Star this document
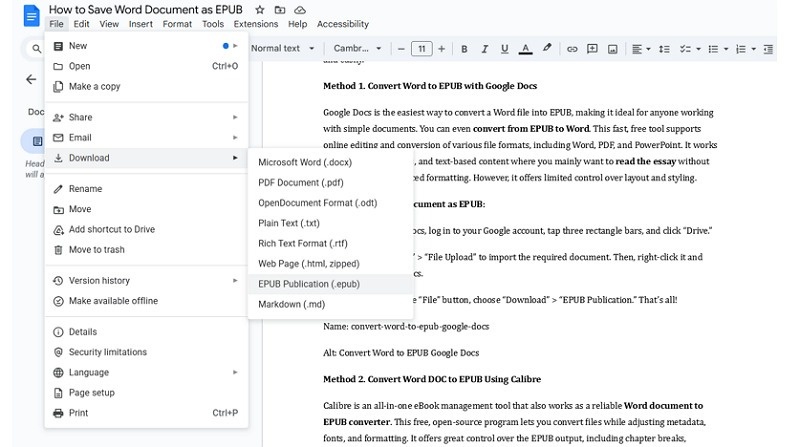 260,10
